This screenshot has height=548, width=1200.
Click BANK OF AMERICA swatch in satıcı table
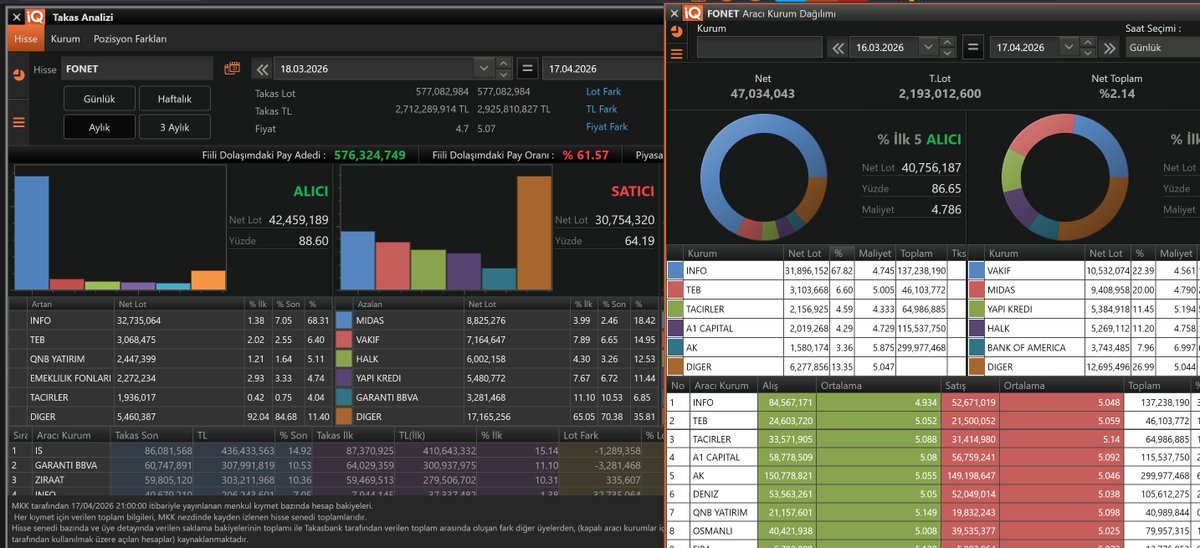976,347
